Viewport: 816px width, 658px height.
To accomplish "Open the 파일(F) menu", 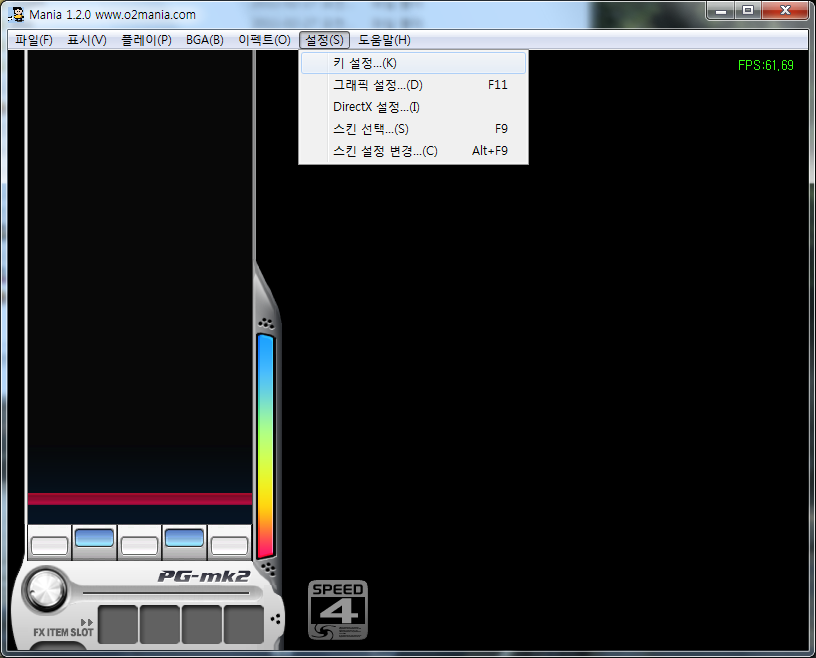I will 34,40.
